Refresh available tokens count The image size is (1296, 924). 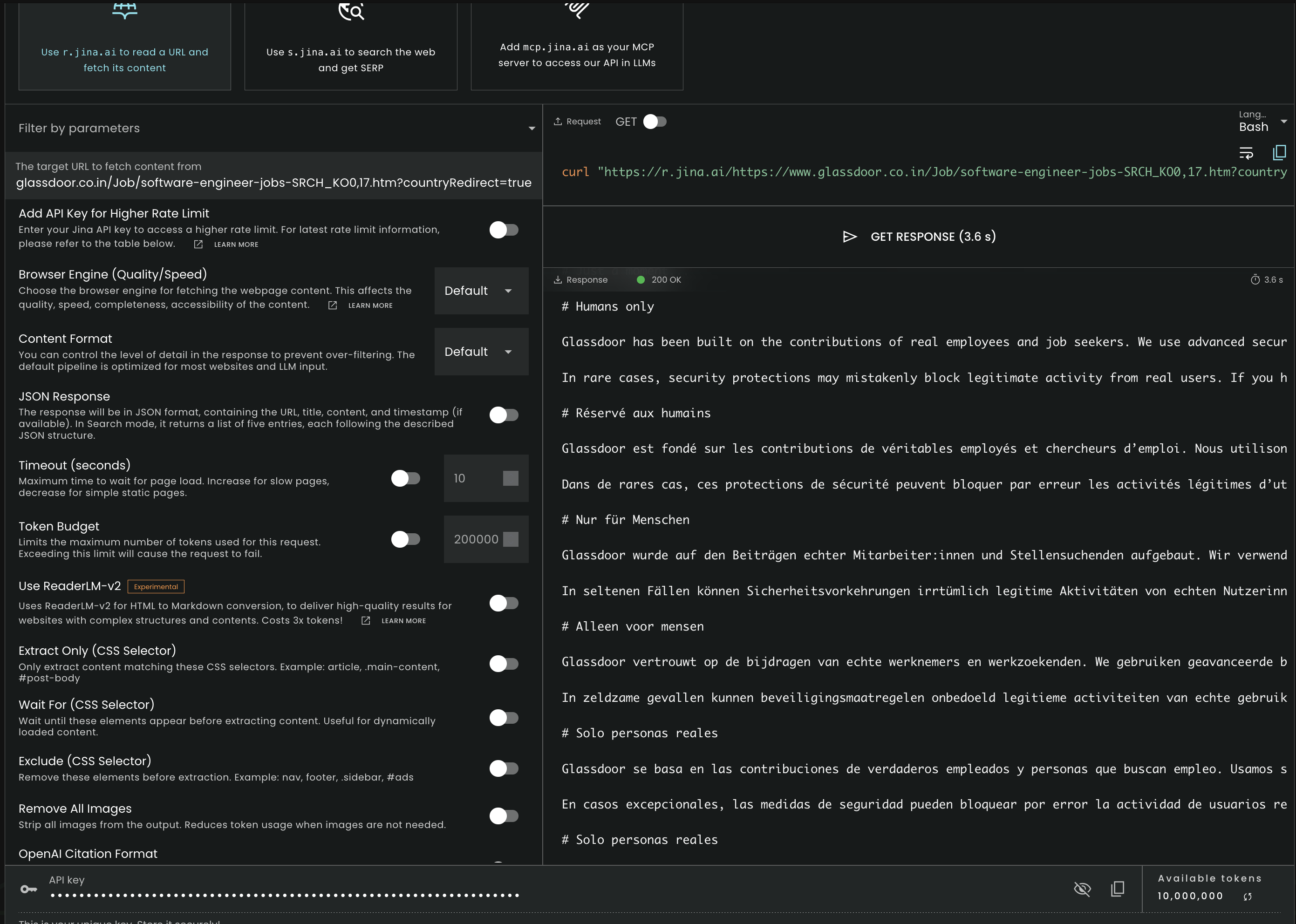(1247, 897)
